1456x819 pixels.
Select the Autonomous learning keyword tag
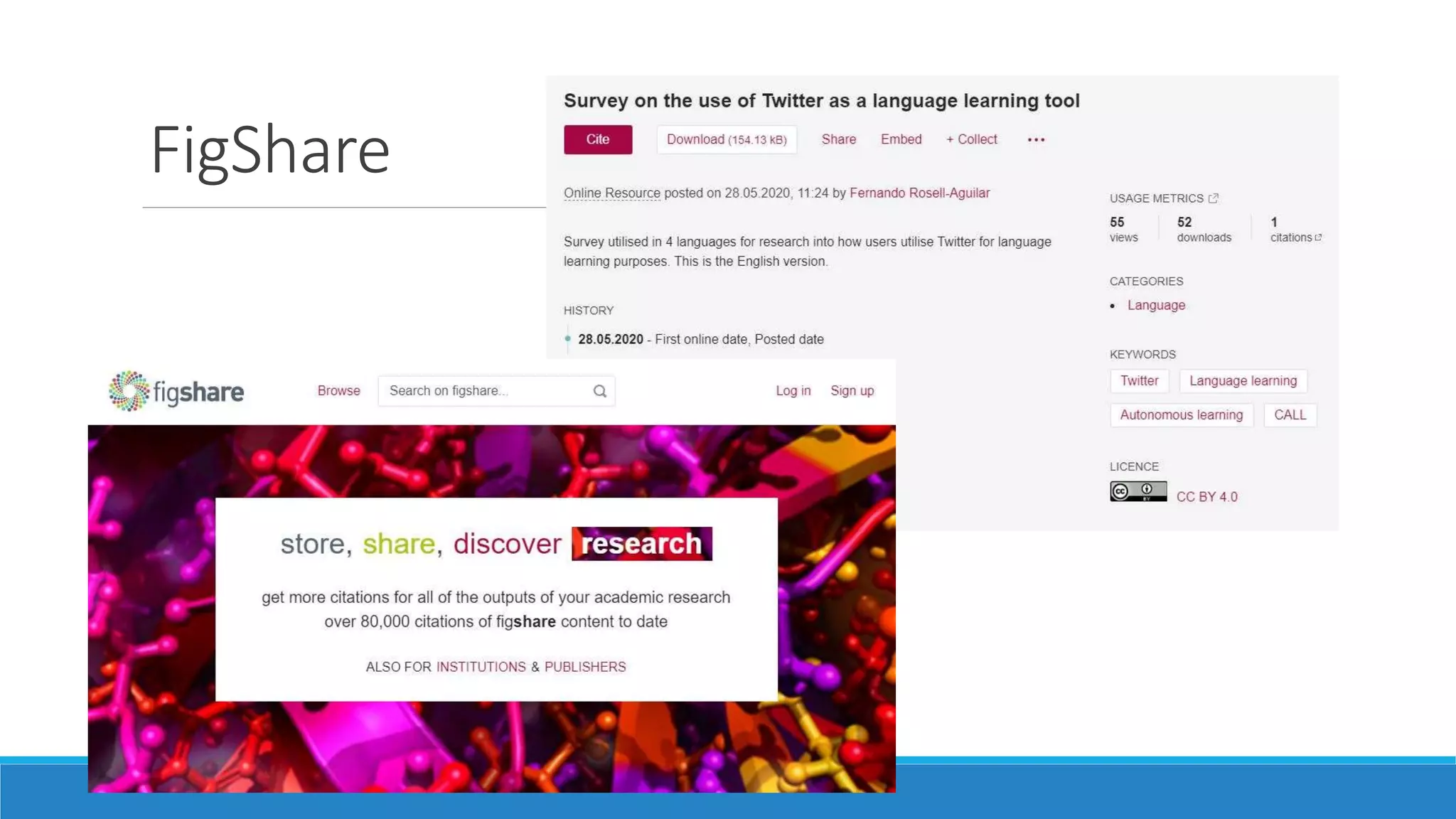[x=1182, y=415]
